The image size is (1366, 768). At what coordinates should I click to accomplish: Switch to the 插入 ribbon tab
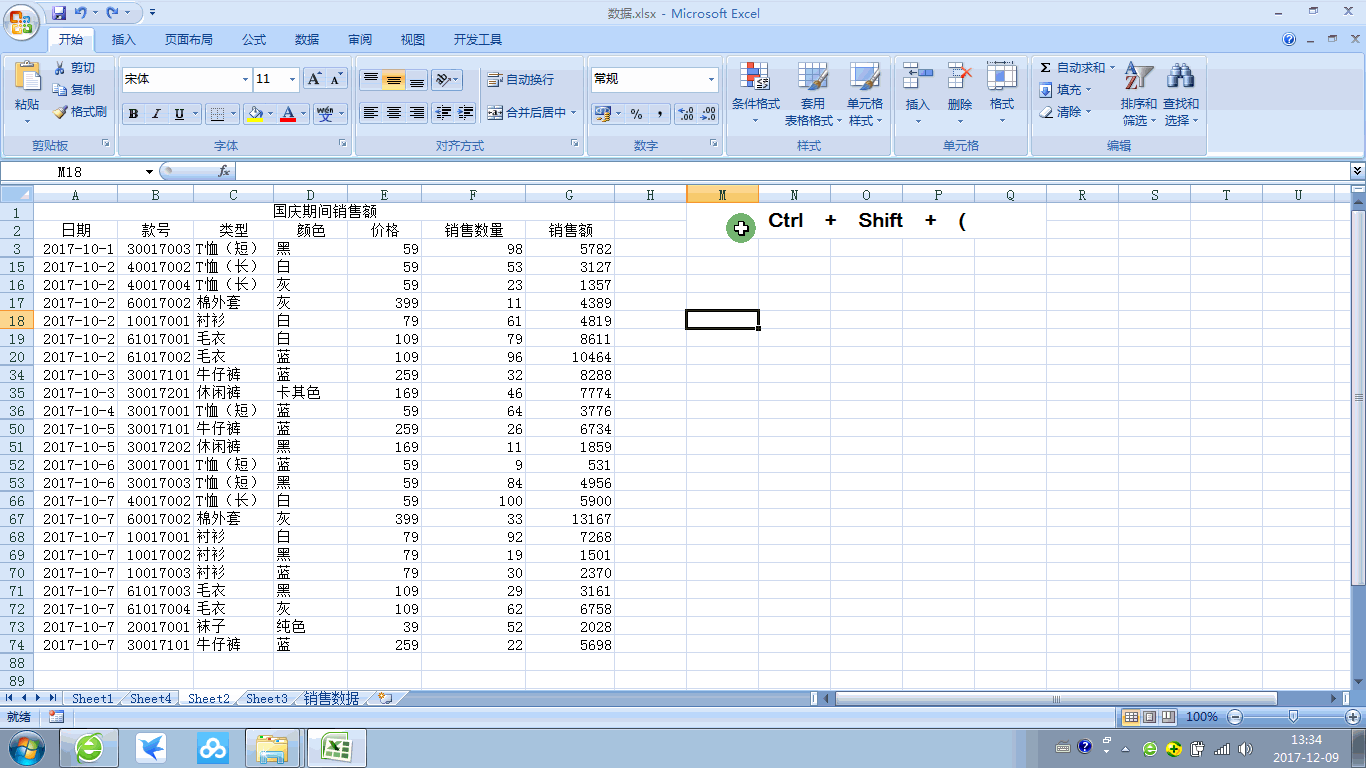tap(124, 40)
